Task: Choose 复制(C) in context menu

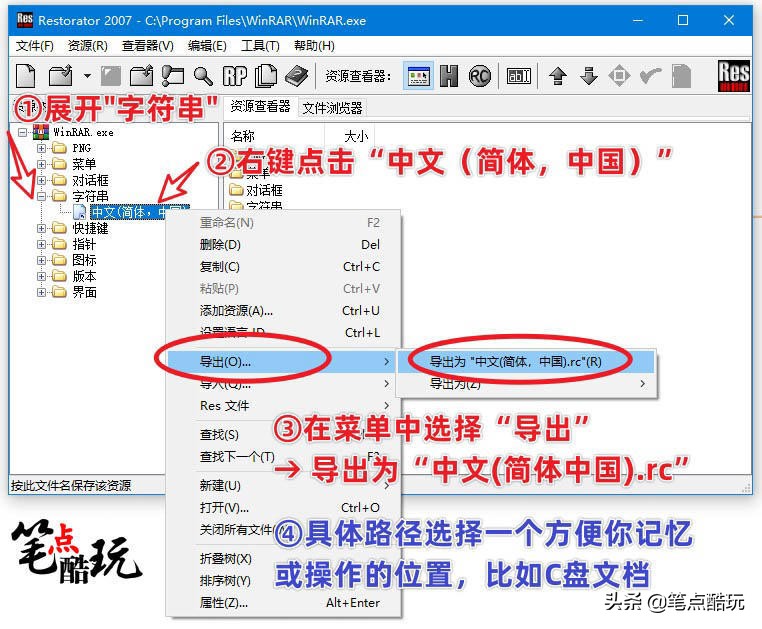Action: [x=284, y=266]
